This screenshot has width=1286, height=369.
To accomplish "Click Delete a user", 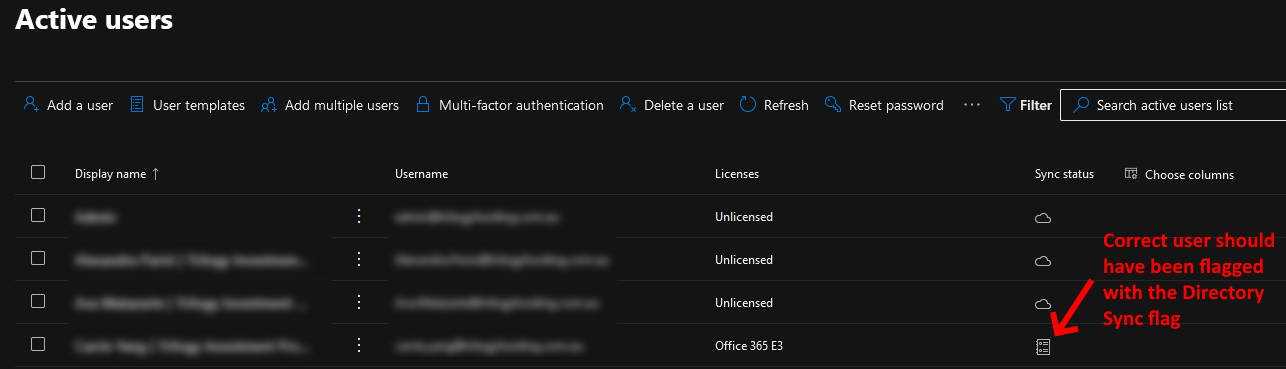I will tap(671, 105).
